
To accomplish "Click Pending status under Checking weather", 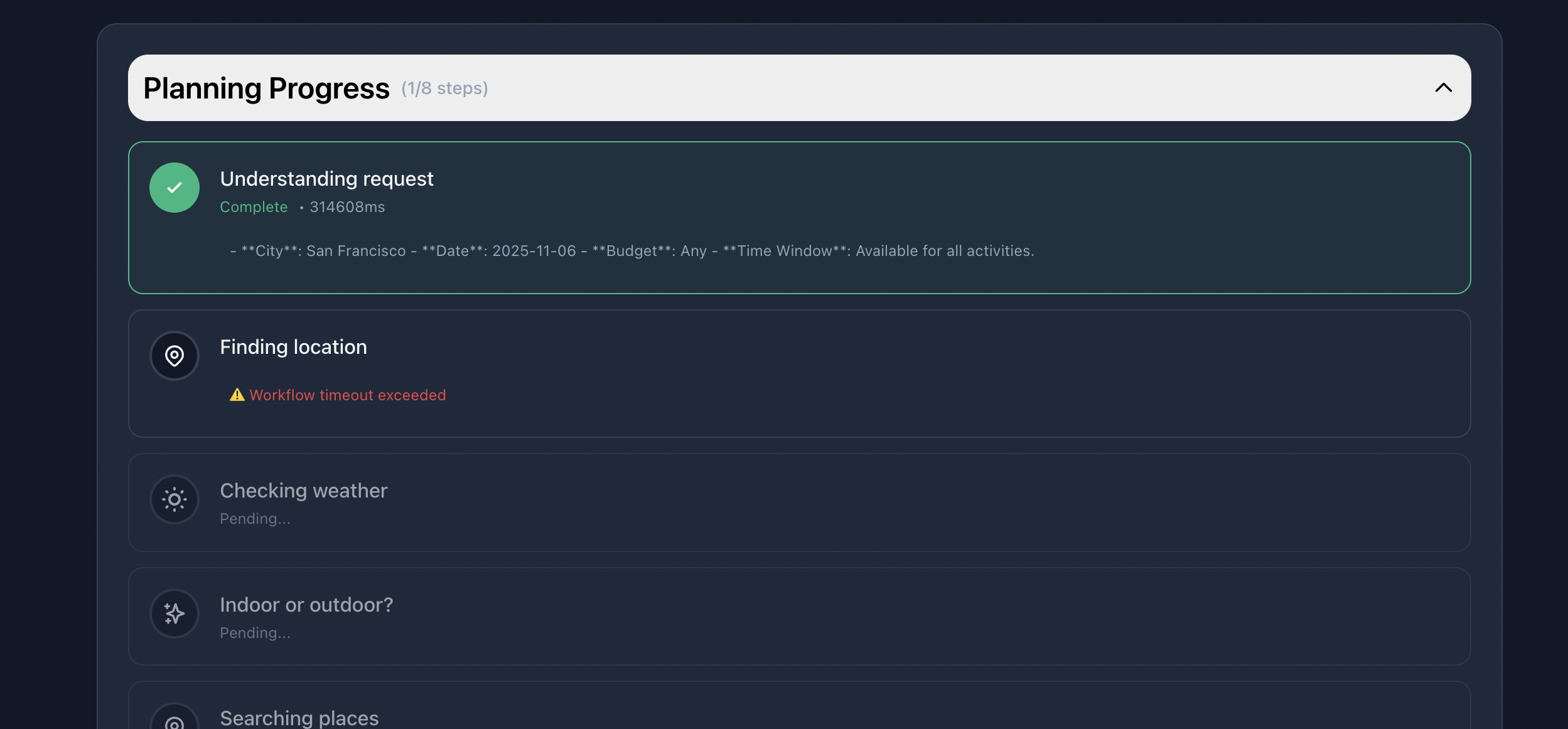I will [255, 519].
